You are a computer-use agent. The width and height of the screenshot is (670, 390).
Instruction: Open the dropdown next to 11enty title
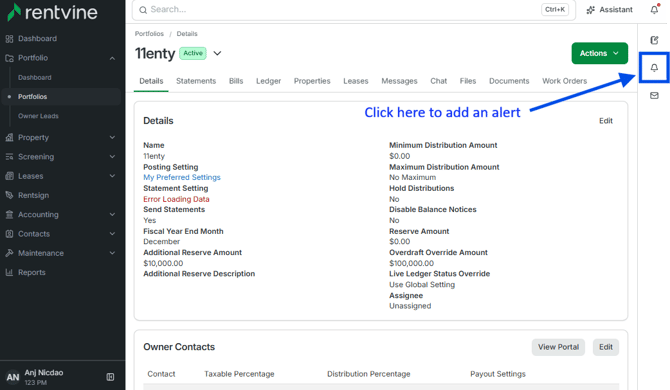pos(217,53)
